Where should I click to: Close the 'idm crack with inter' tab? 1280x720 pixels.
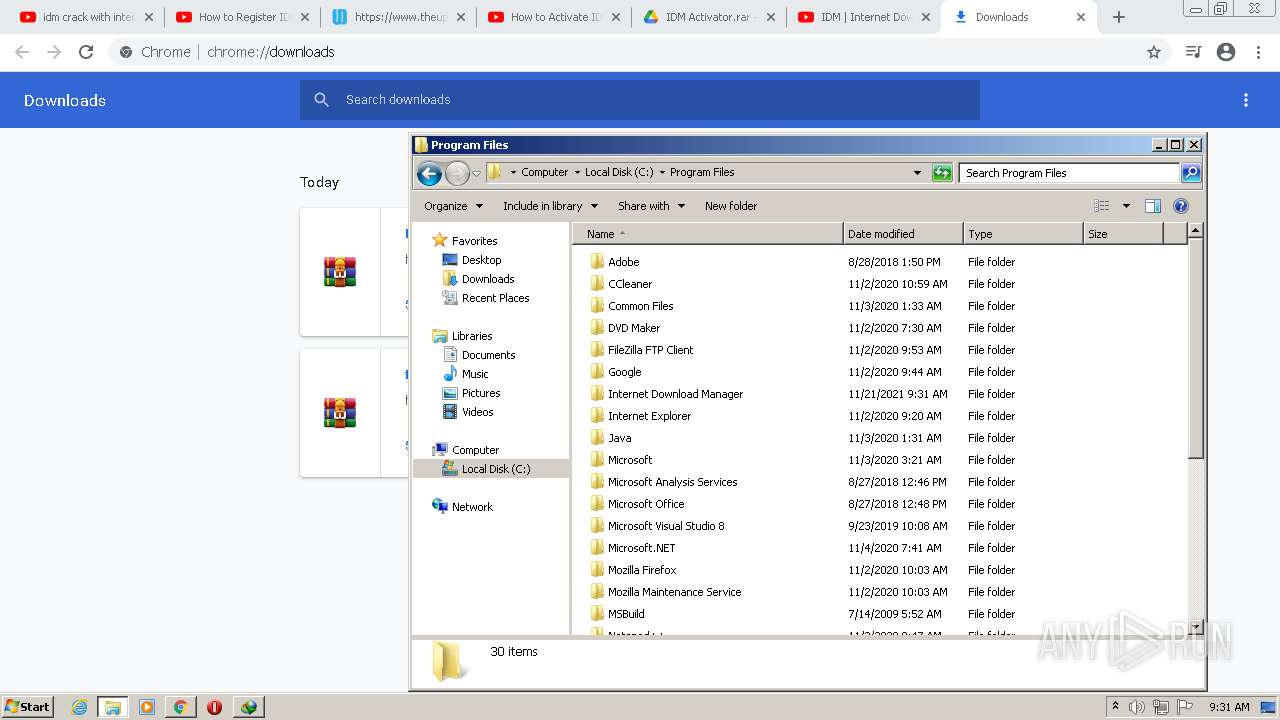(x=149, y=17)
